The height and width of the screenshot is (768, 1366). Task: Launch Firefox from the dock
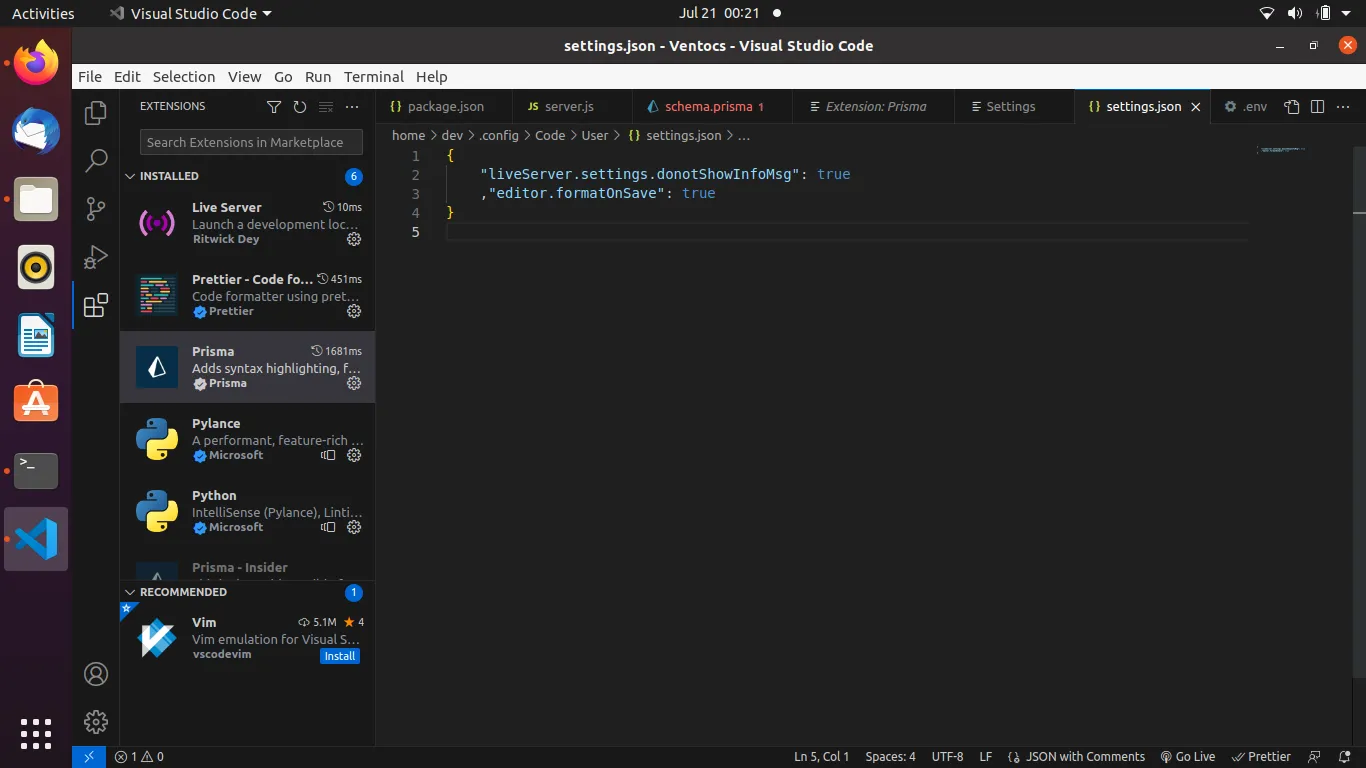tap(36, 63)
